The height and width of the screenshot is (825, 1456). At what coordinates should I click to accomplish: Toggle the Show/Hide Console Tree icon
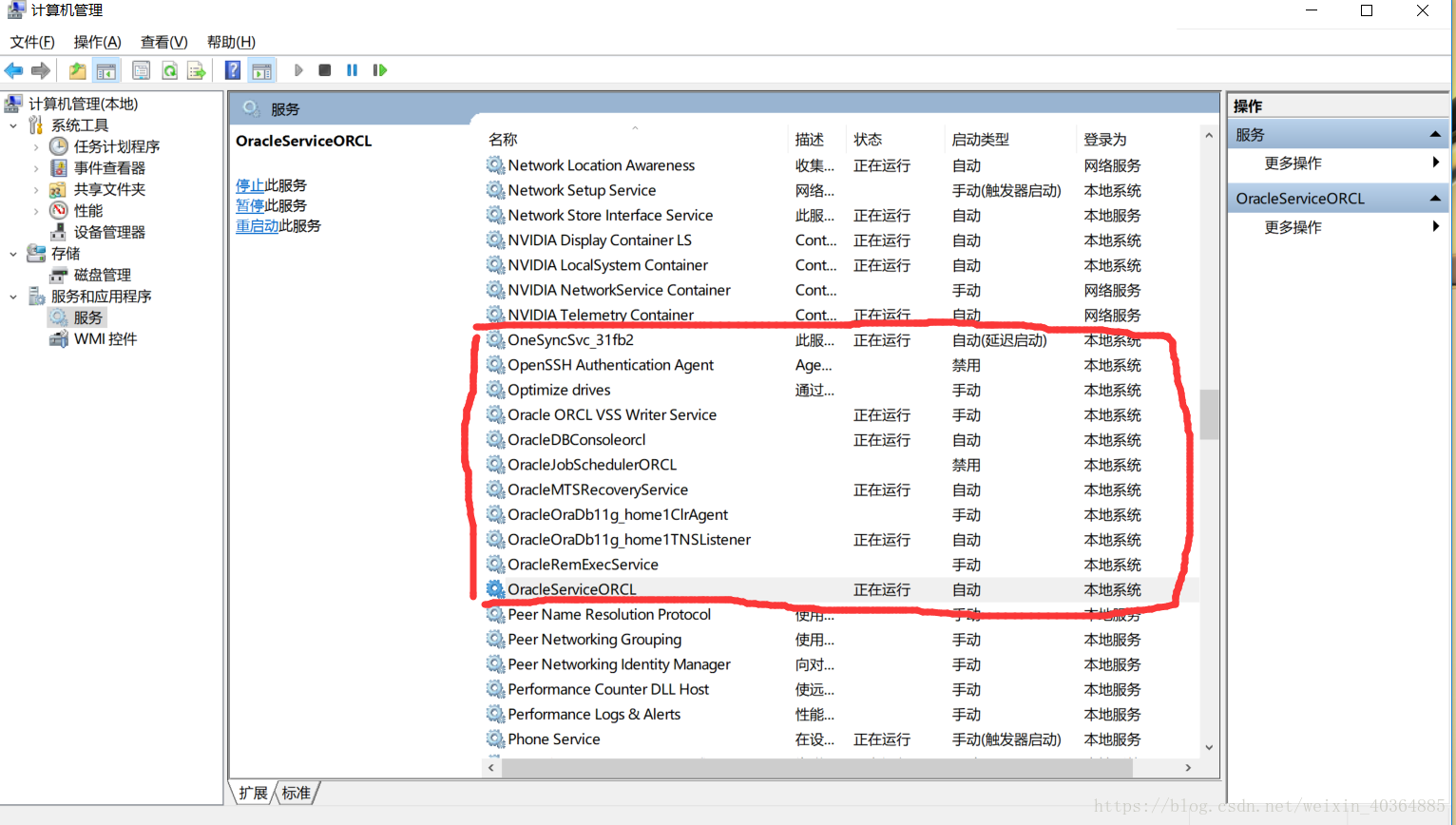pyautogui.click(x=106, y=70)
